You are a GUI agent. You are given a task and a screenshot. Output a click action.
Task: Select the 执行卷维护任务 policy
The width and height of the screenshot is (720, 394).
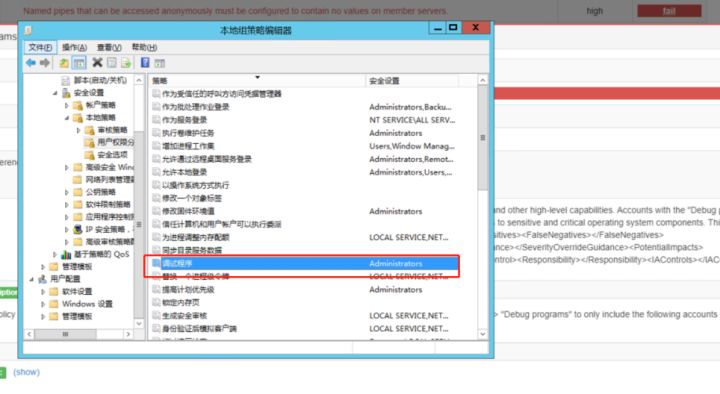[188, 133]
